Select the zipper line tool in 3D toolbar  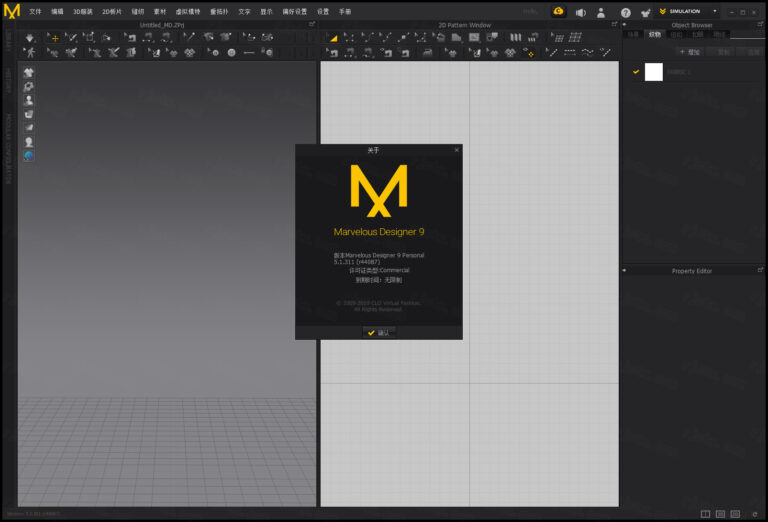pos(249,52)
